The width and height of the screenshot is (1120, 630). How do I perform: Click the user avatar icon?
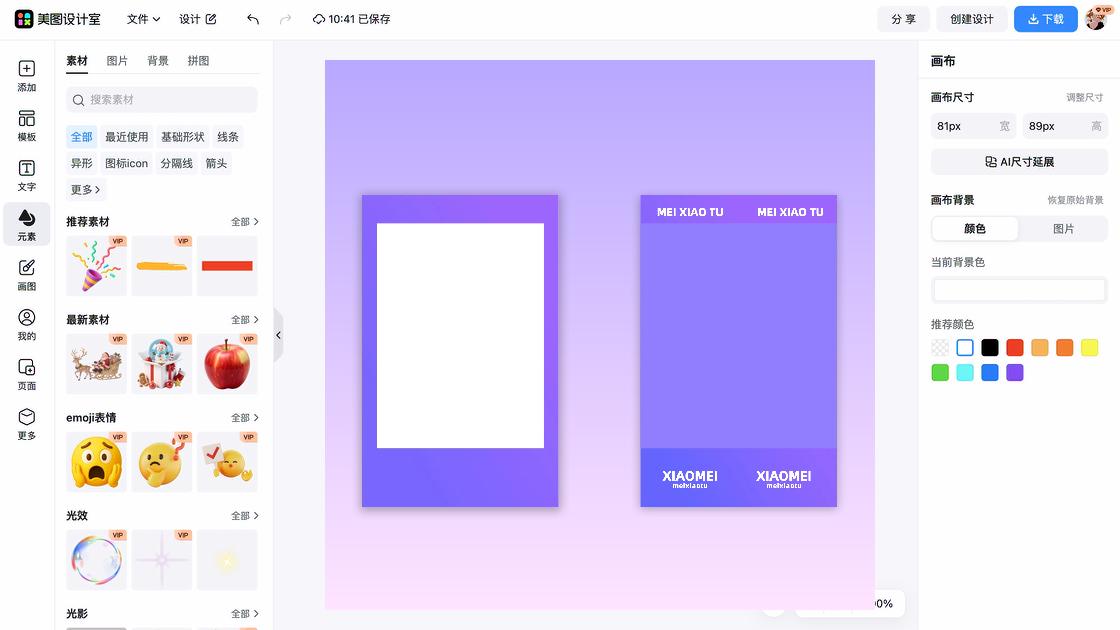point(1096,19)
